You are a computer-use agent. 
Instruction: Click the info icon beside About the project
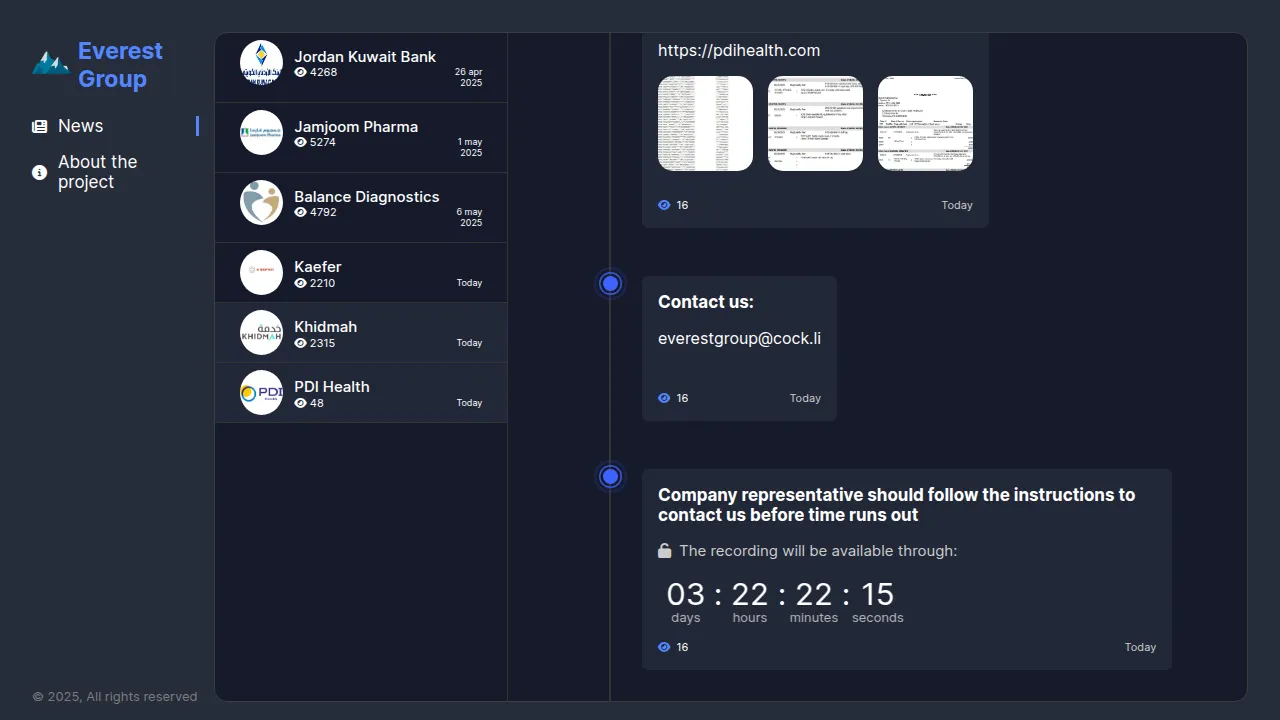pyautogui.click(x=40, y=173)
